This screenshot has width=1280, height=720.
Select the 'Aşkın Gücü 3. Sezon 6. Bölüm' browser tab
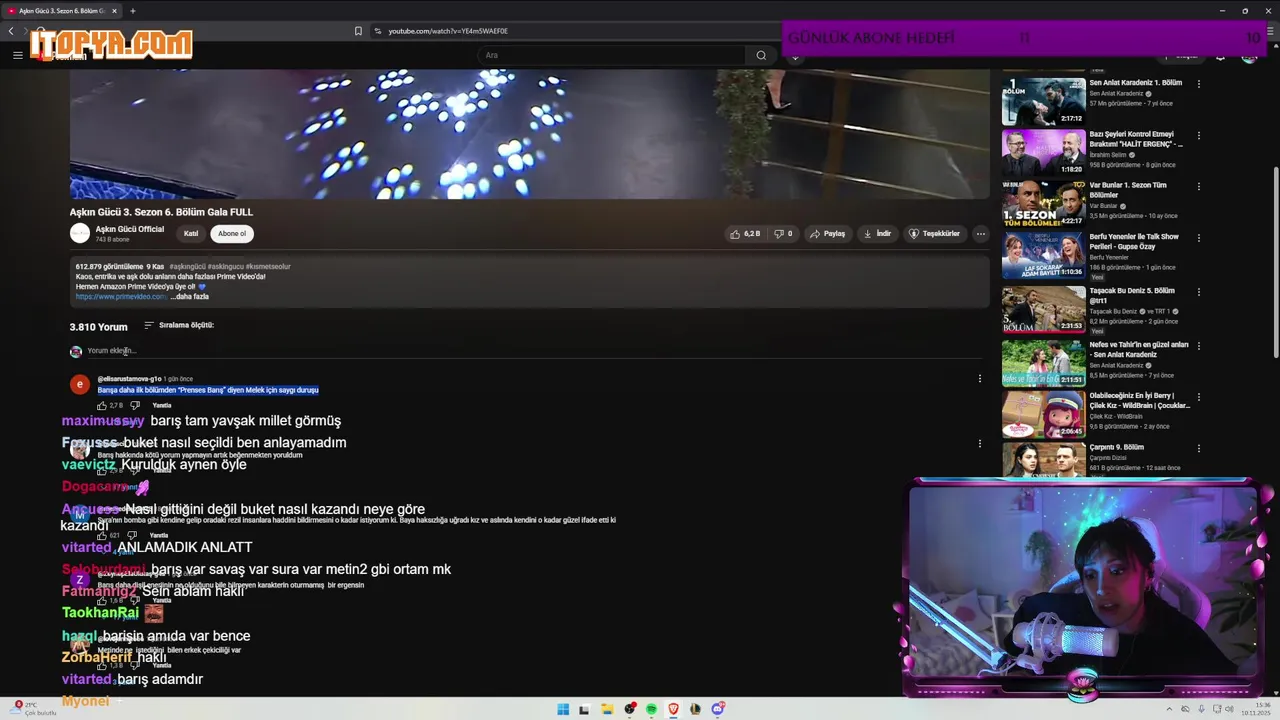tap(62, 11)
